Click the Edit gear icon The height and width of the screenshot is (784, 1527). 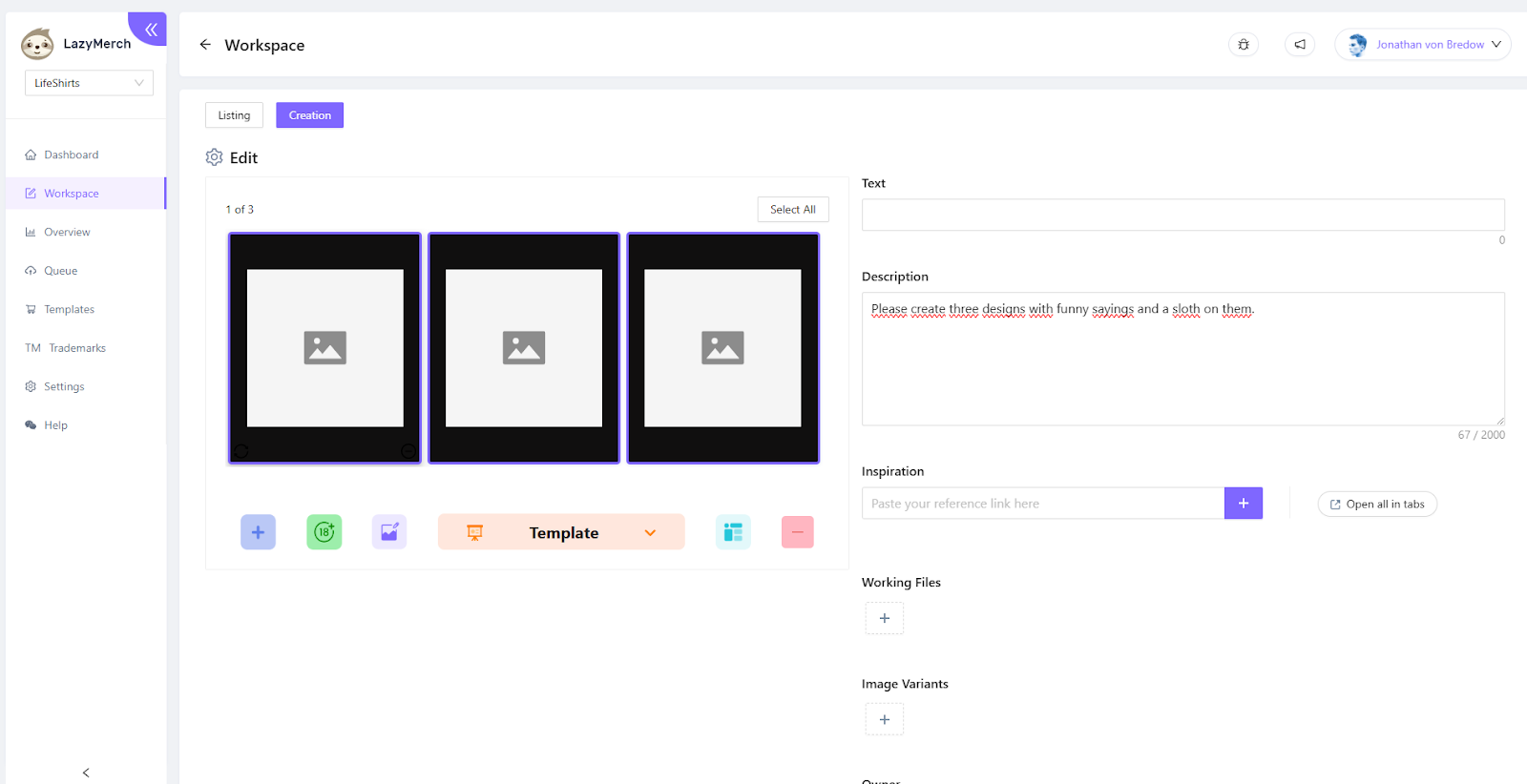tap(215, 157)
